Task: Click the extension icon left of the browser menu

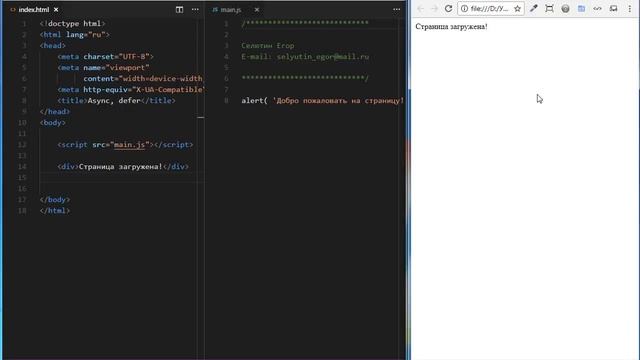Action: click(x=613, y=9)
